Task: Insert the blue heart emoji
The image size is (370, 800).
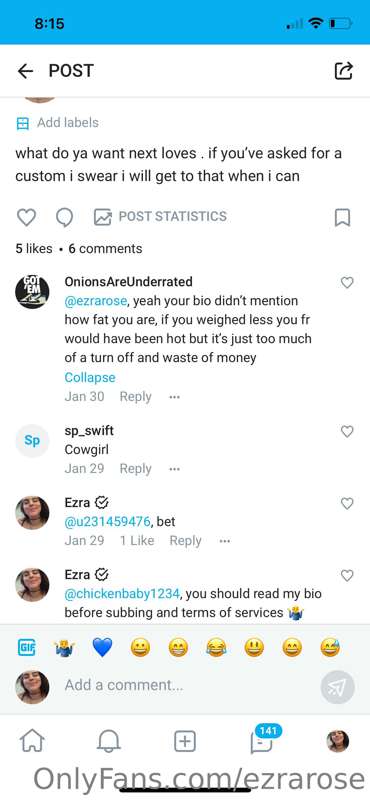Action: (102, 648)
